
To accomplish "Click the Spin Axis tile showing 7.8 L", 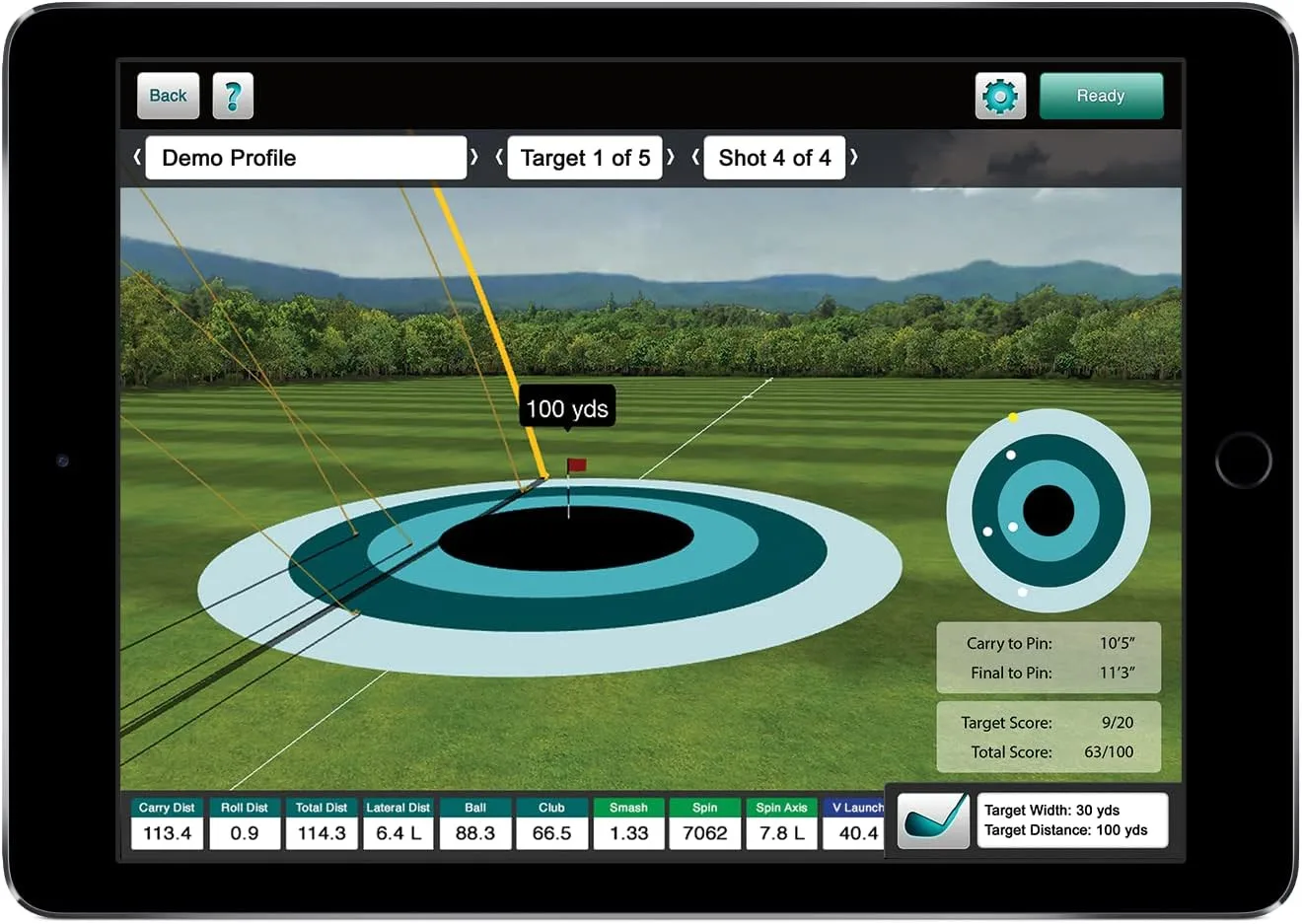I will pos(781,823).
